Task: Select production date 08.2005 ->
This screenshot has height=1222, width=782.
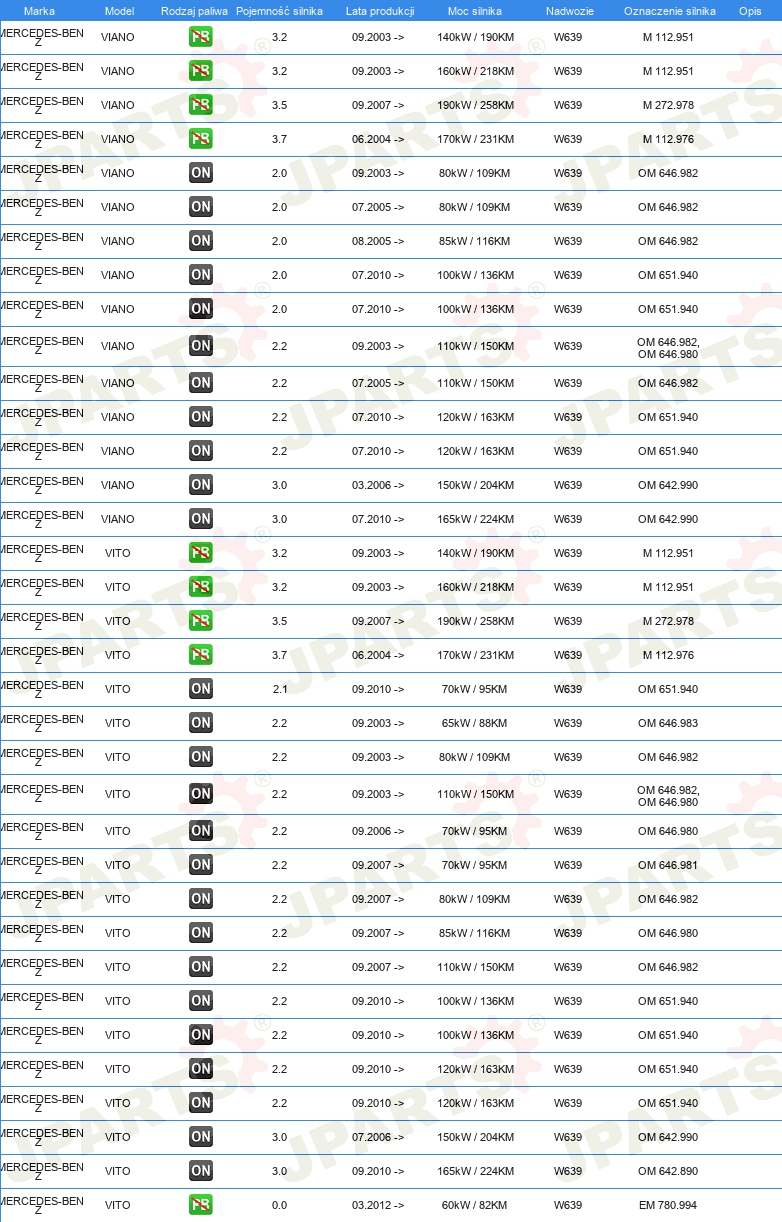Action: pos(378,241)
